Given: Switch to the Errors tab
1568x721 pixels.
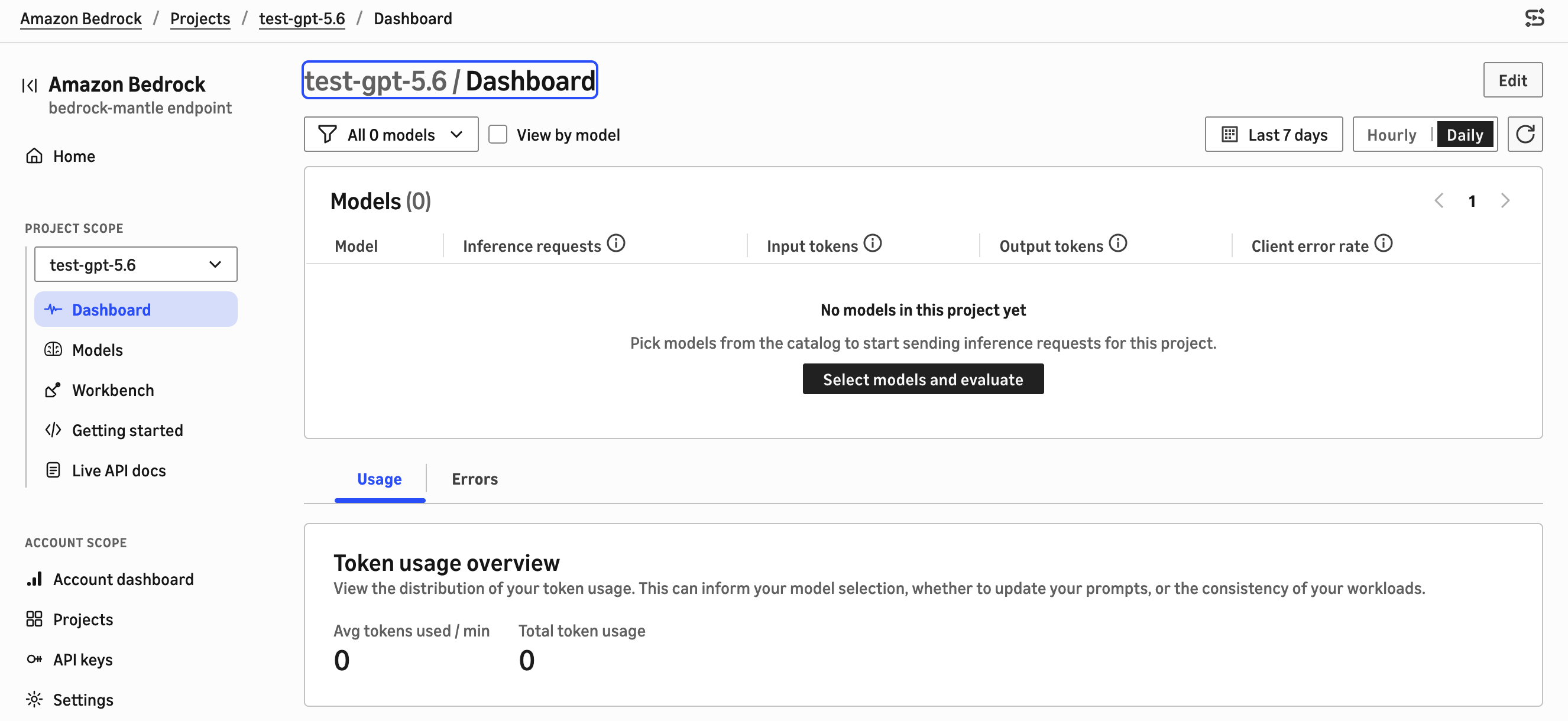Looking at the screenshot, I should pos(474,479).
